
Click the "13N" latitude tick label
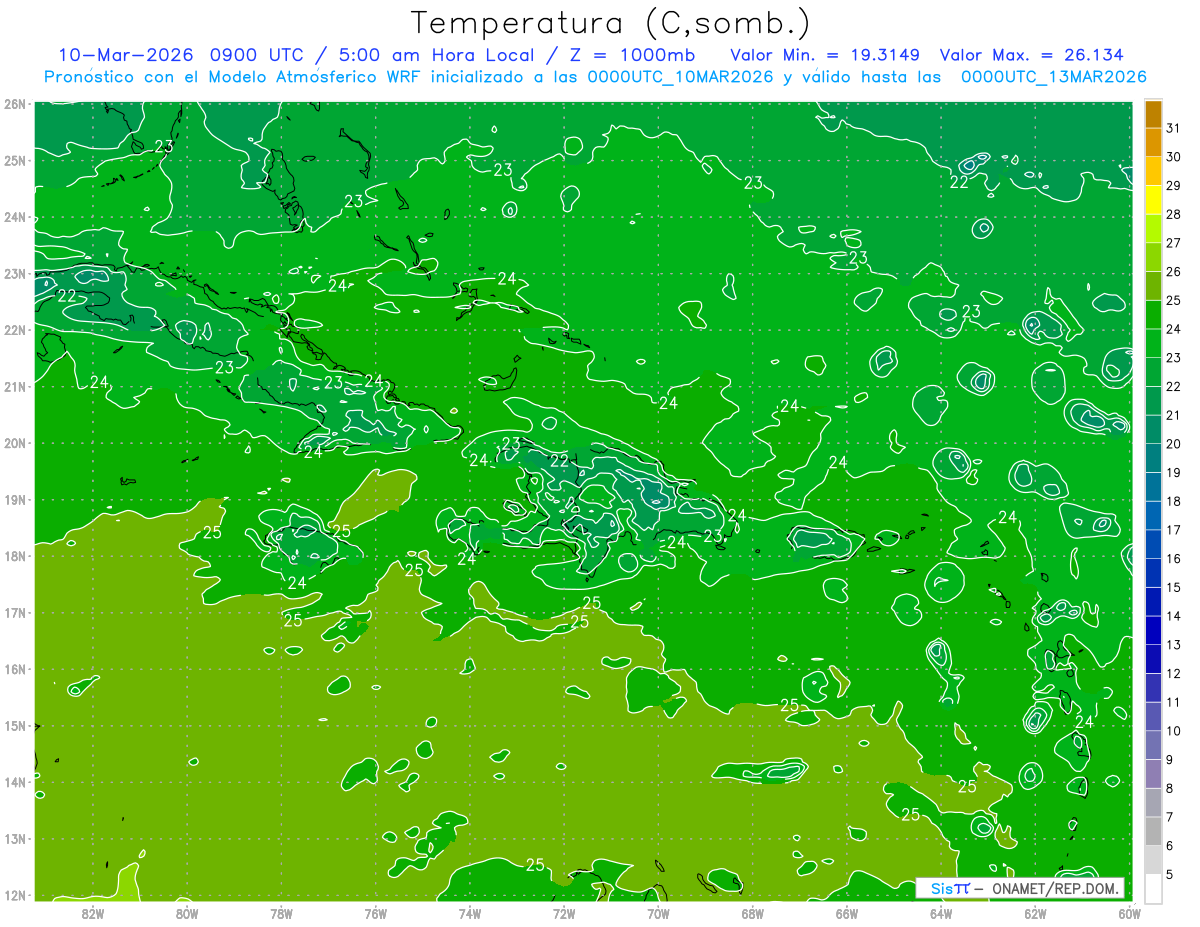click(14, 839)
